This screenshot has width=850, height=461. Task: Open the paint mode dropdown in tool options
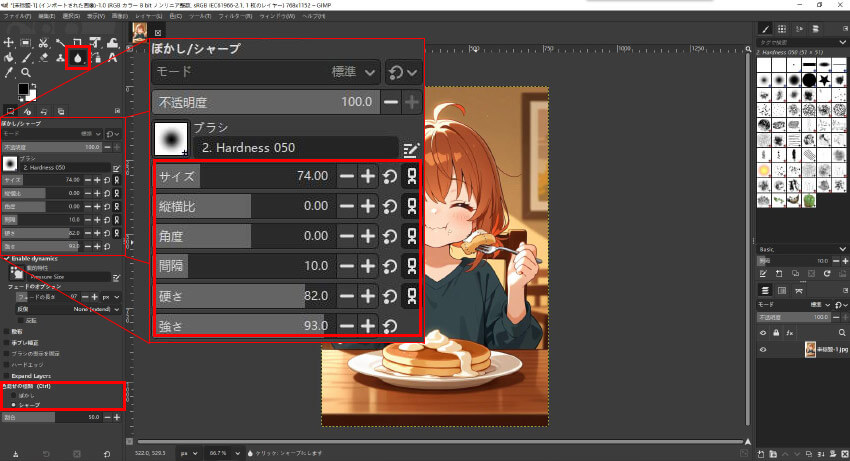51,133
